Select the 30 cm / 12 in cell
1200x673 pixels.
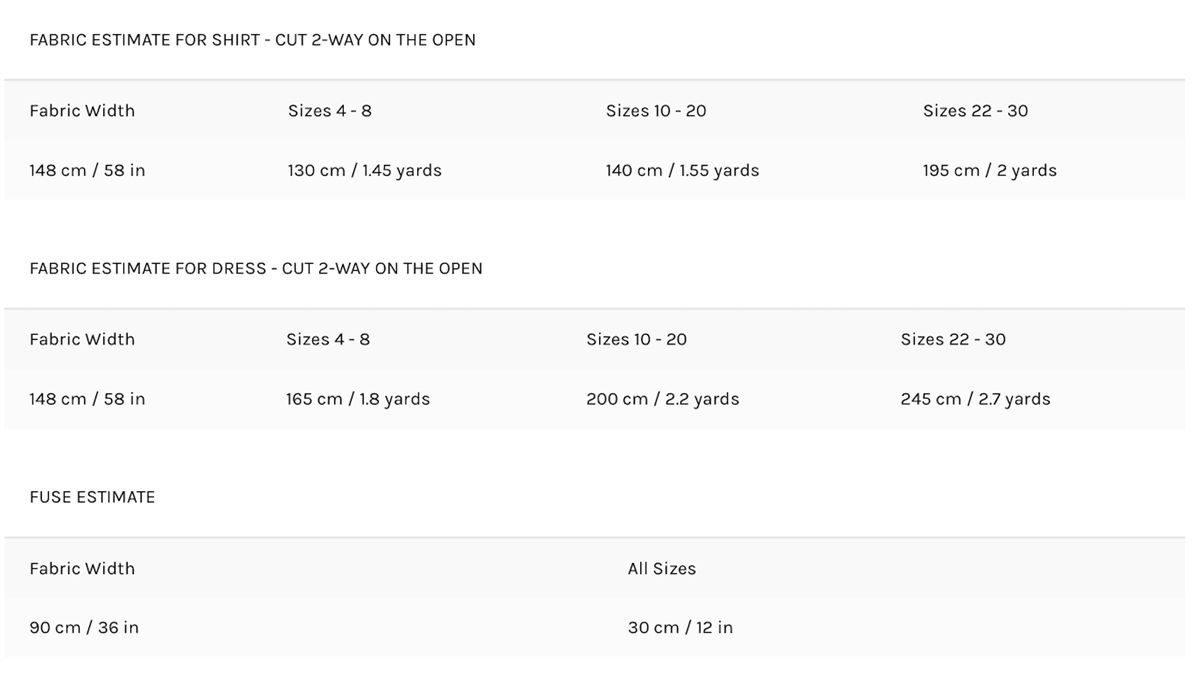(x=680, y=627)
